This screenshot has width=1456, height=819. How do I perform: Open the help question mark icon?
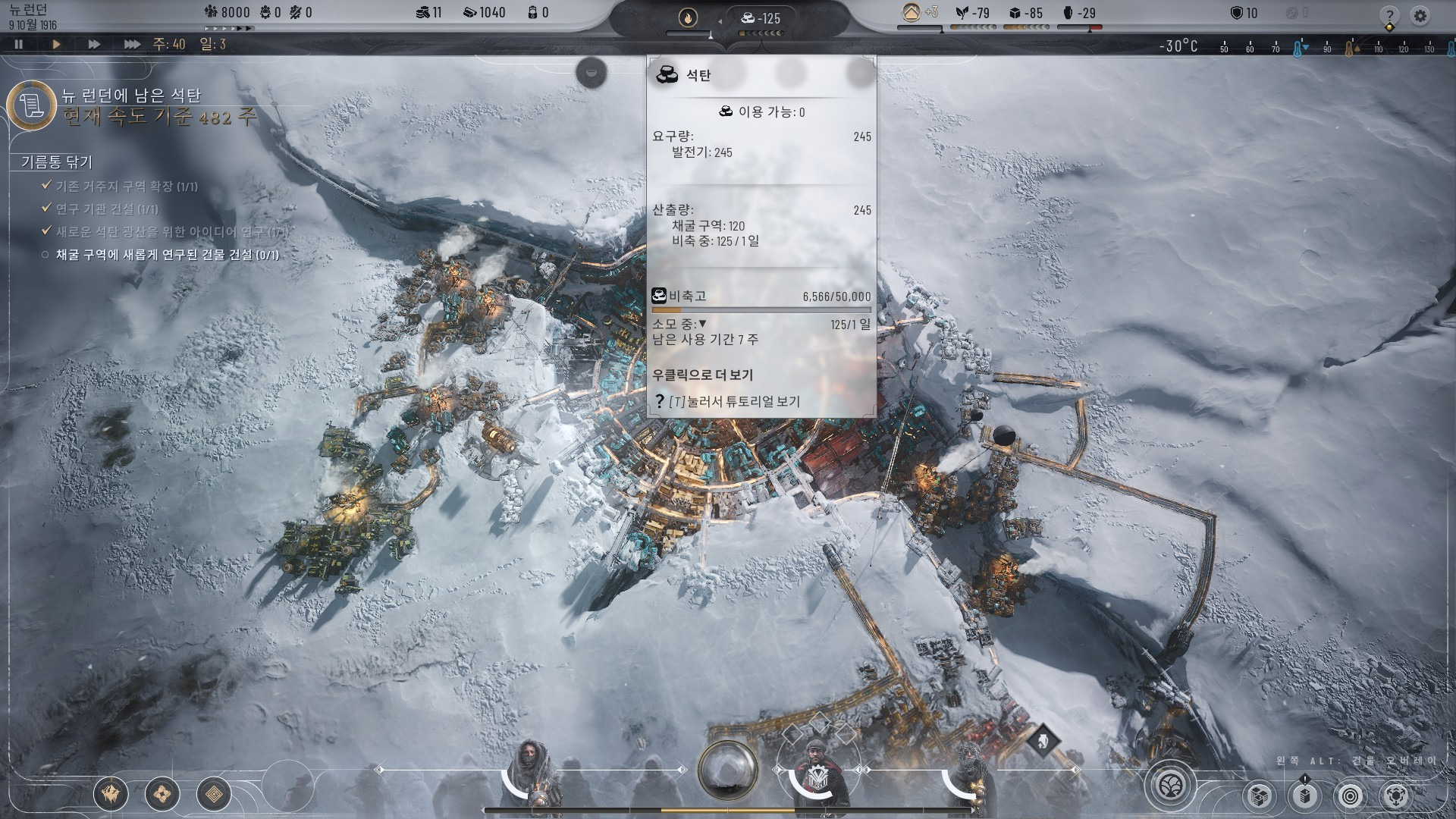point(1389,16)
